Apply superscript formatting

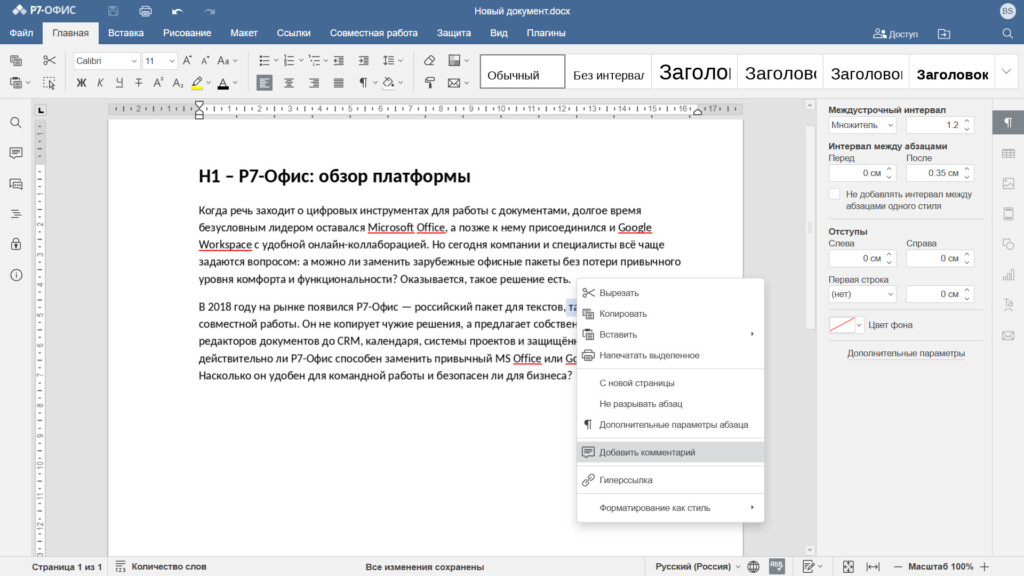[158, 83]
